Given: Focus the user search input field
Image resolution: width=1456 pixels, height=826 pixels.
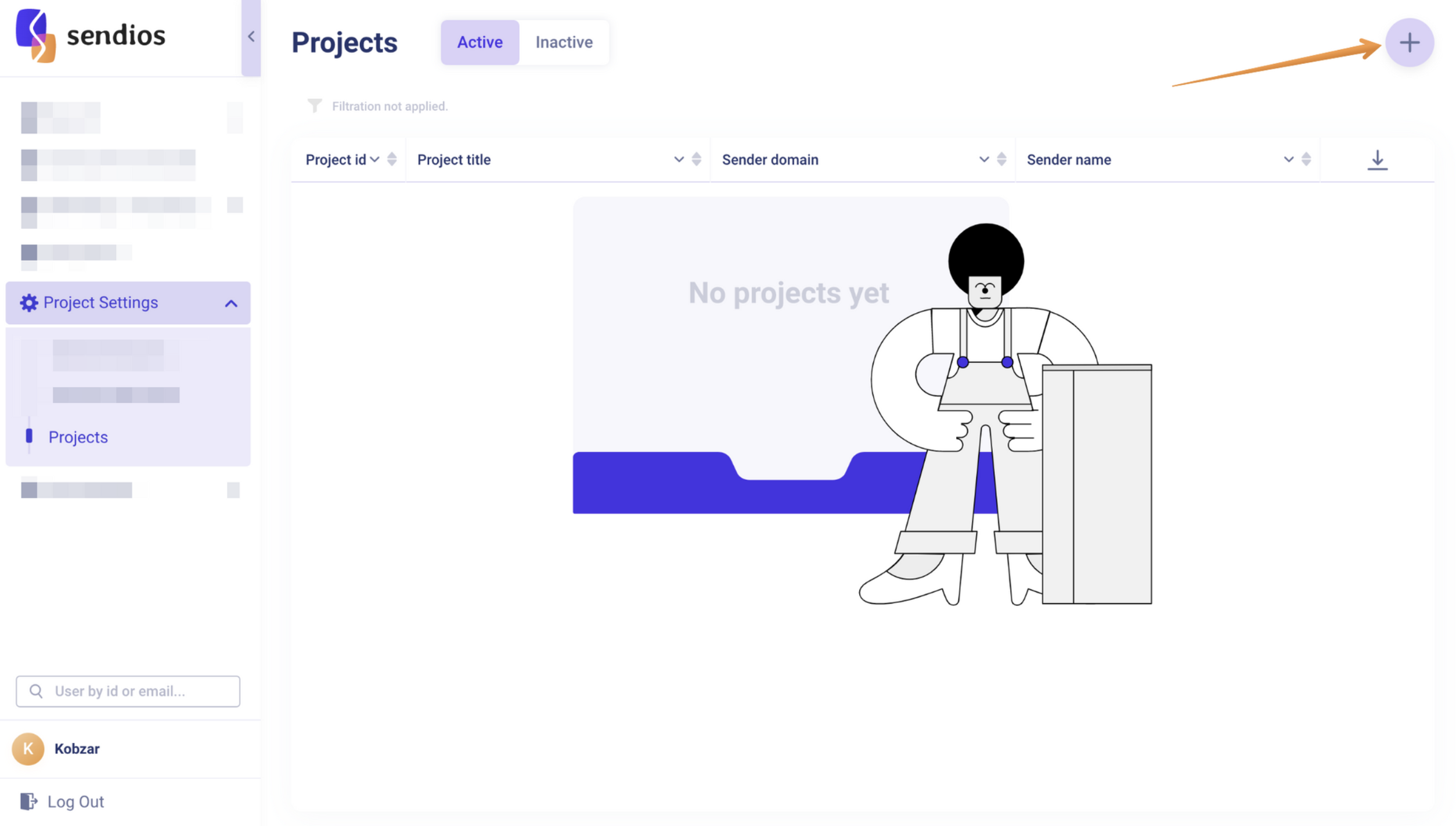Looking at the screenshot, I should click(139, 691).
